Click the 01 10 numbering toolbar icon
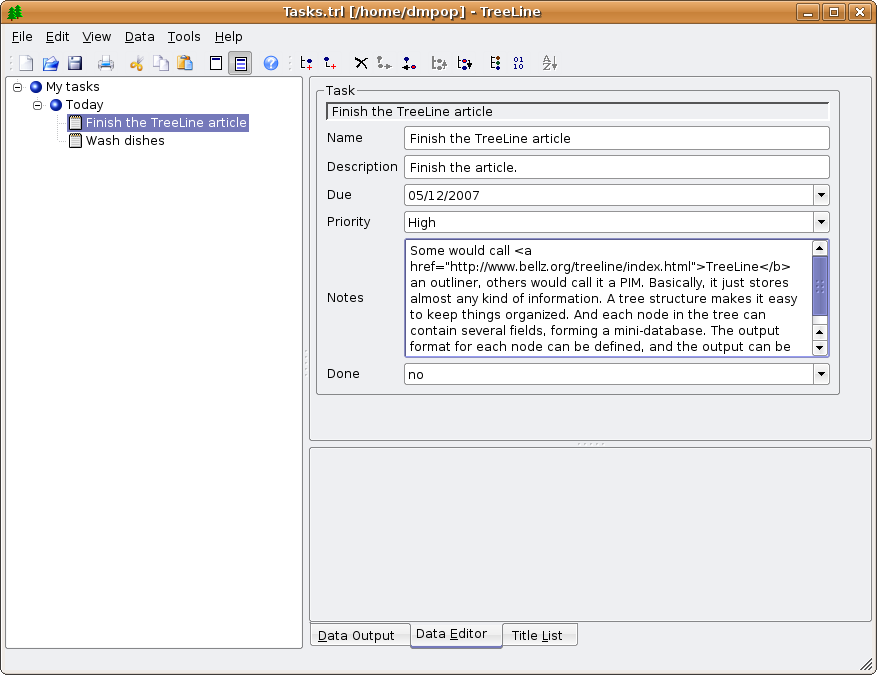 tap(518, 63)
